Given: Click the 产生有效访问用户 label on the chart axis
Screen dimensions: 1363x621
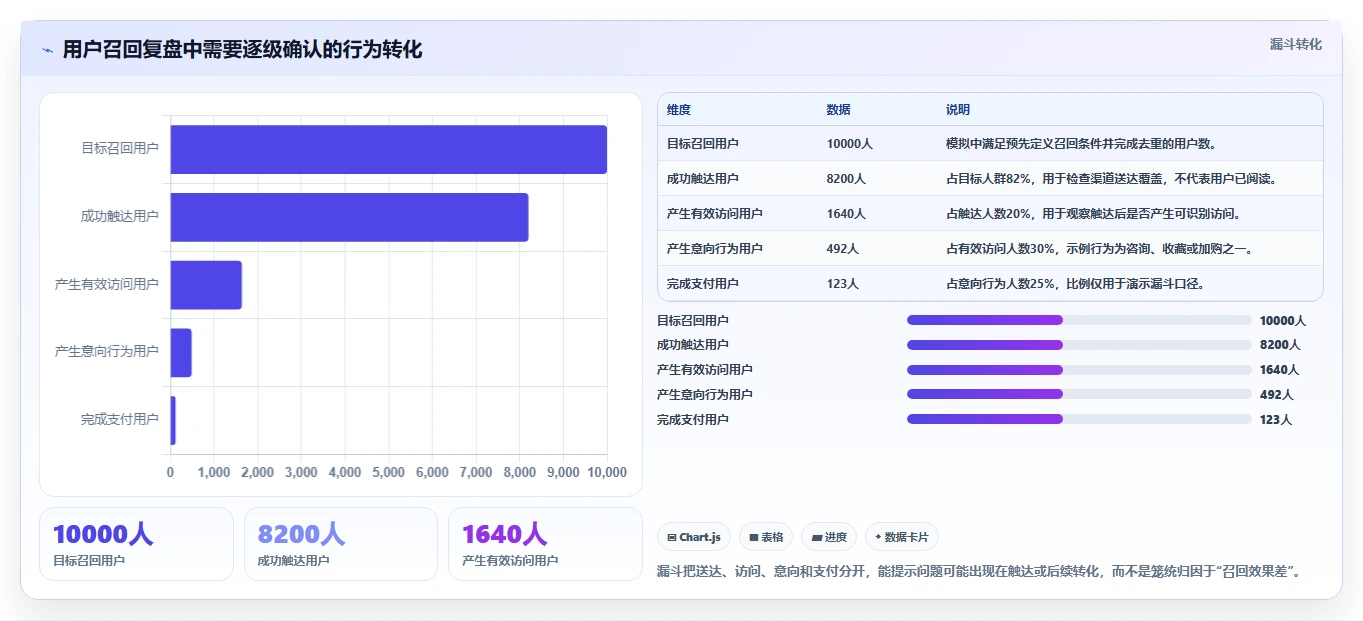Looking at the screenshot, I should pyautogui.click(x=107, y=285).
